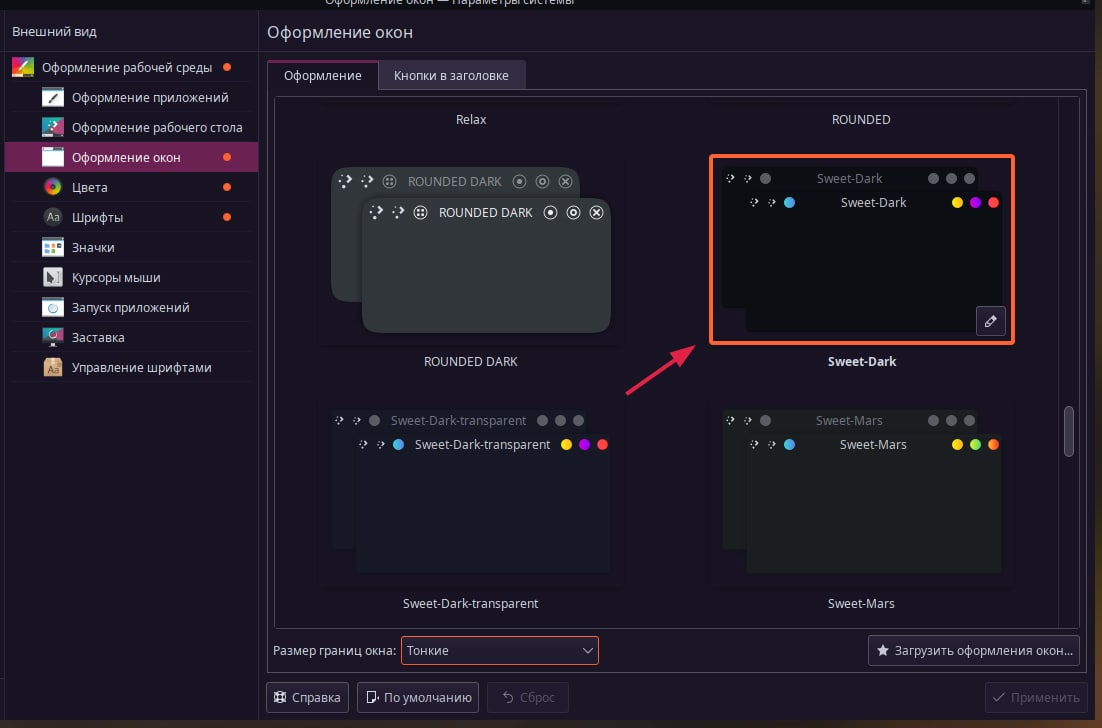Click Загрузить оформления окон button
Image resolution: width=1102 pixels, height=728 pixels.
[973, 651]
